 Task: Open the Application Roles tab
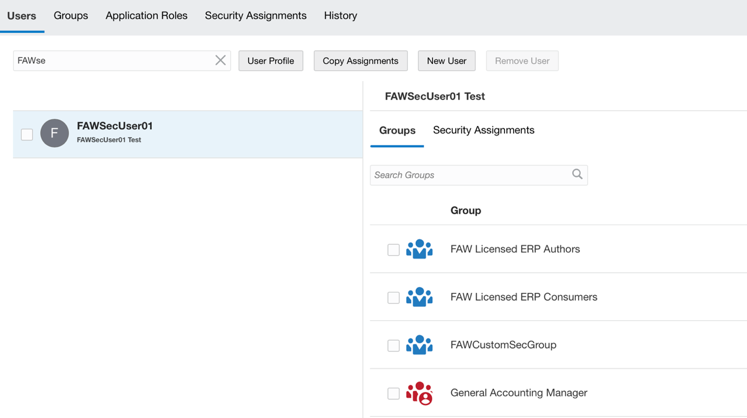pos(146,16)
